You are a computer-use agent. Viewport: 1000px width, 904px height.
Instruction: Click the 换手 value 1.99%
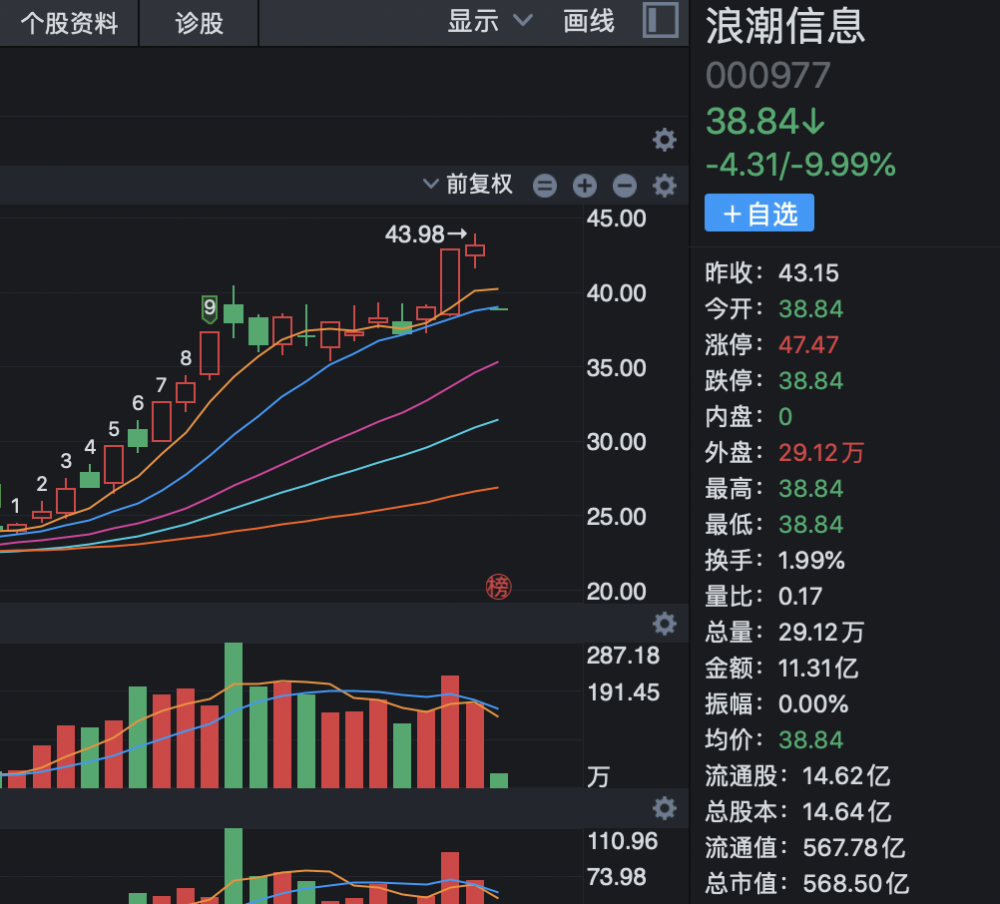pos(811,561)
